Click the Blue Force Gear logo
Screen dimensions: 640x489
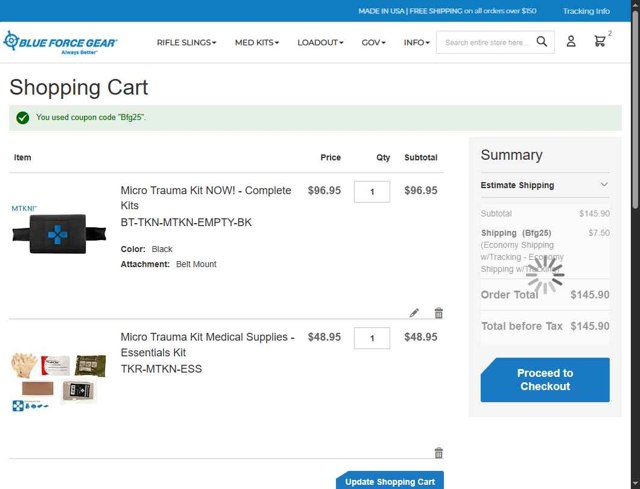[60, 42]
